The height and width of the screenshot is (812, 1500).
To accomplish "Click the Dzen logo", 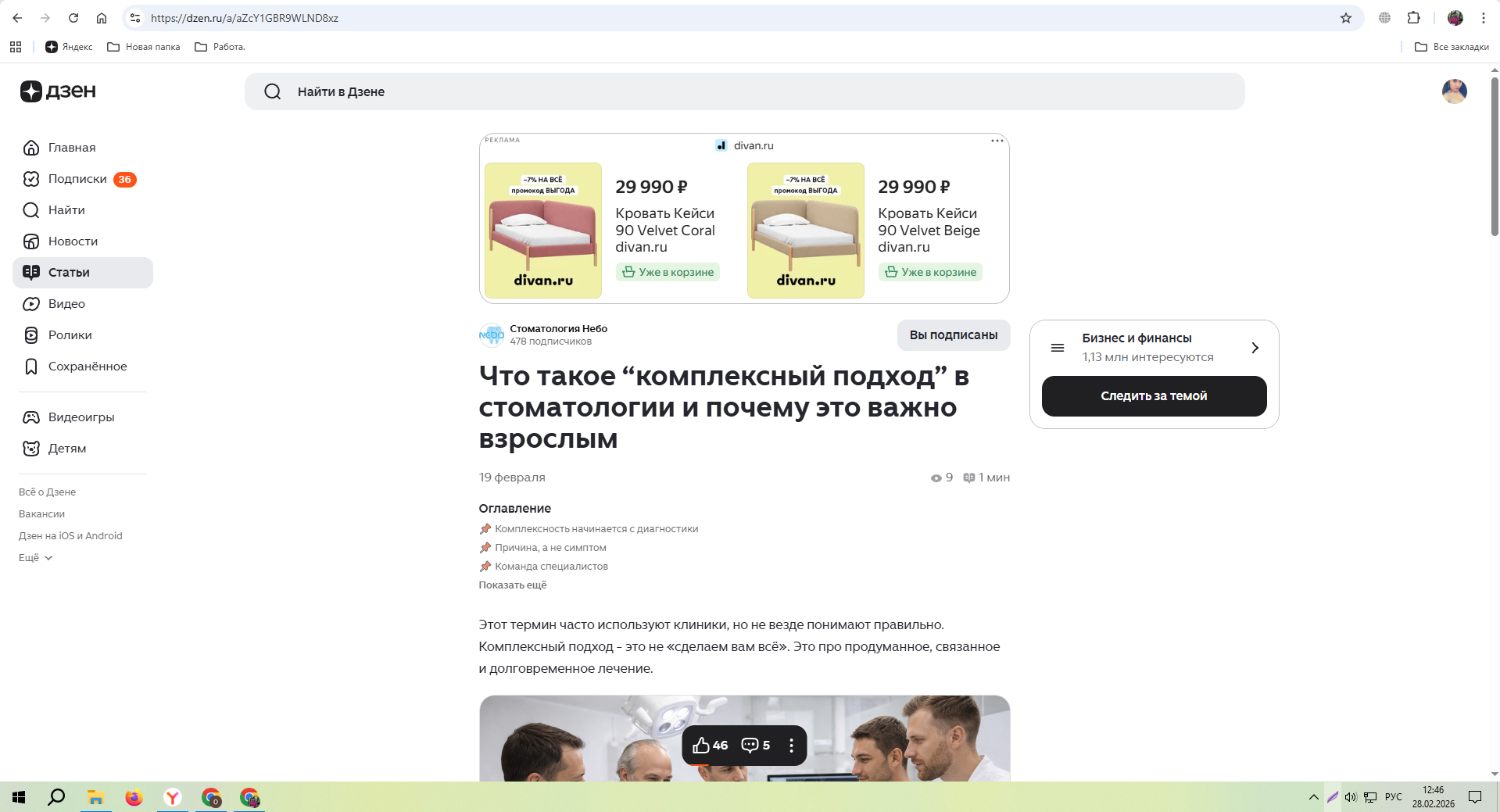I will (58, 91).
